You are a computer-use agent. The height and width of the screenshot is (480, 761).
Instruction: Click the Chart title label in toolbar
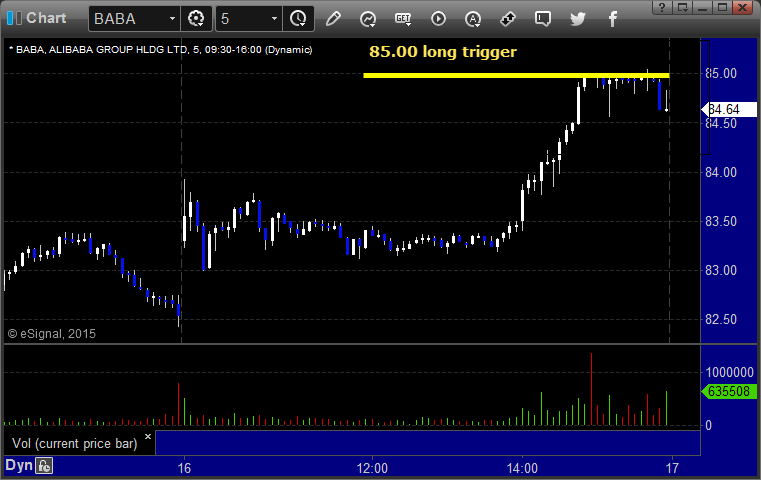coord(46,18)
